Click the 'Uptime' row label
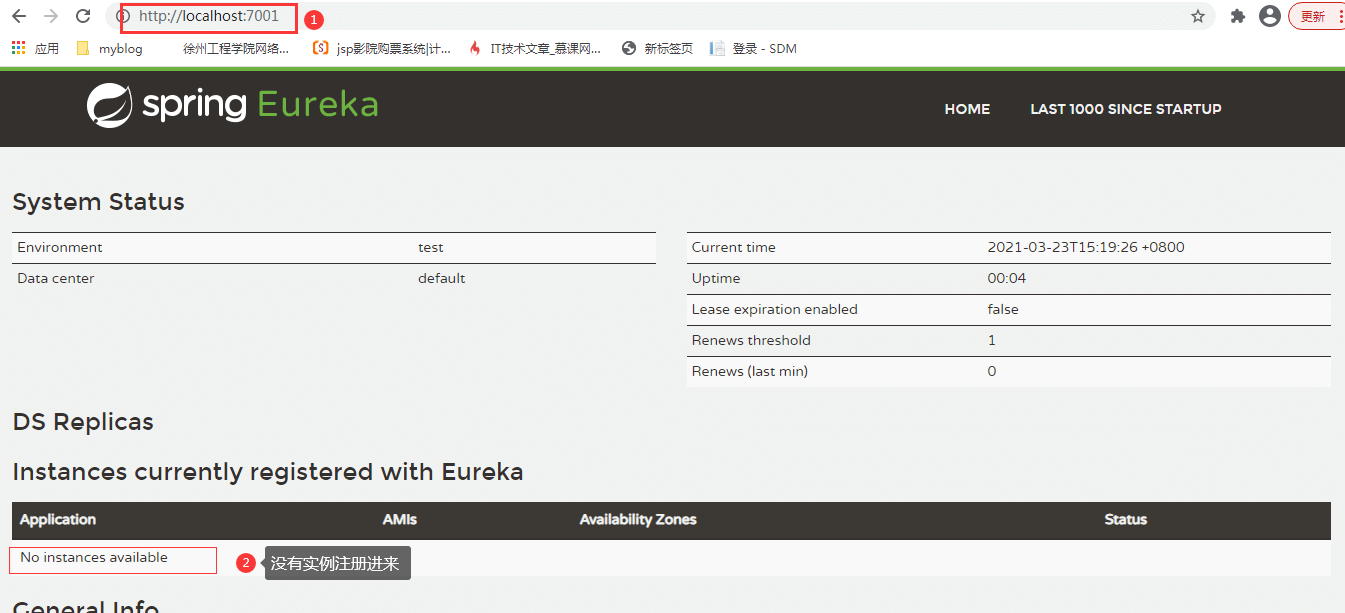Image resolution: width=1345 pixels, height=613 pixels. pyautogui.click(x=716, y=278)
